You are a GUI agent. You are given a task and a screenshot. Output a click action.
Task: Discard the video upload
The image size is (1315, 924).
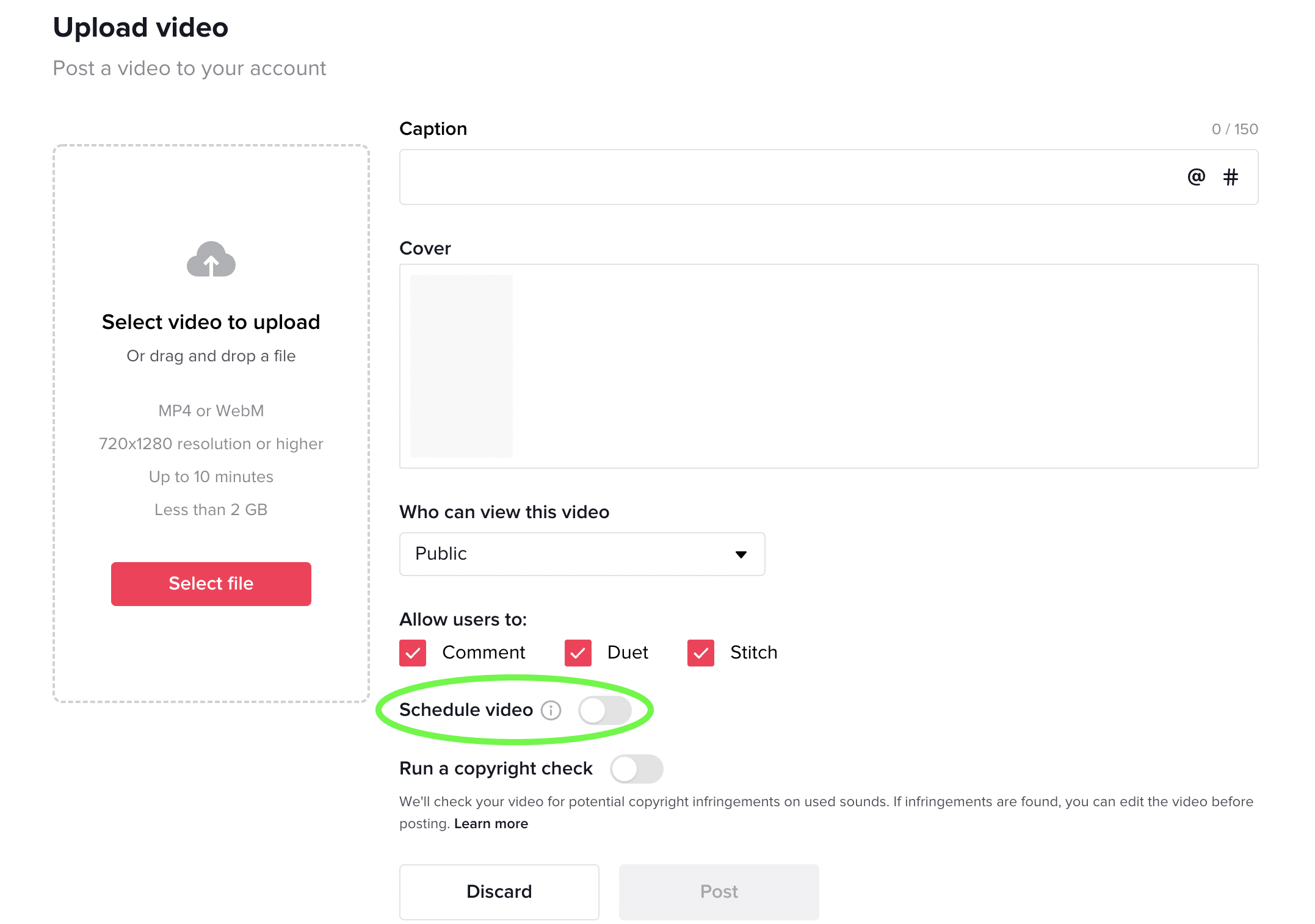(x=499, y=892)
